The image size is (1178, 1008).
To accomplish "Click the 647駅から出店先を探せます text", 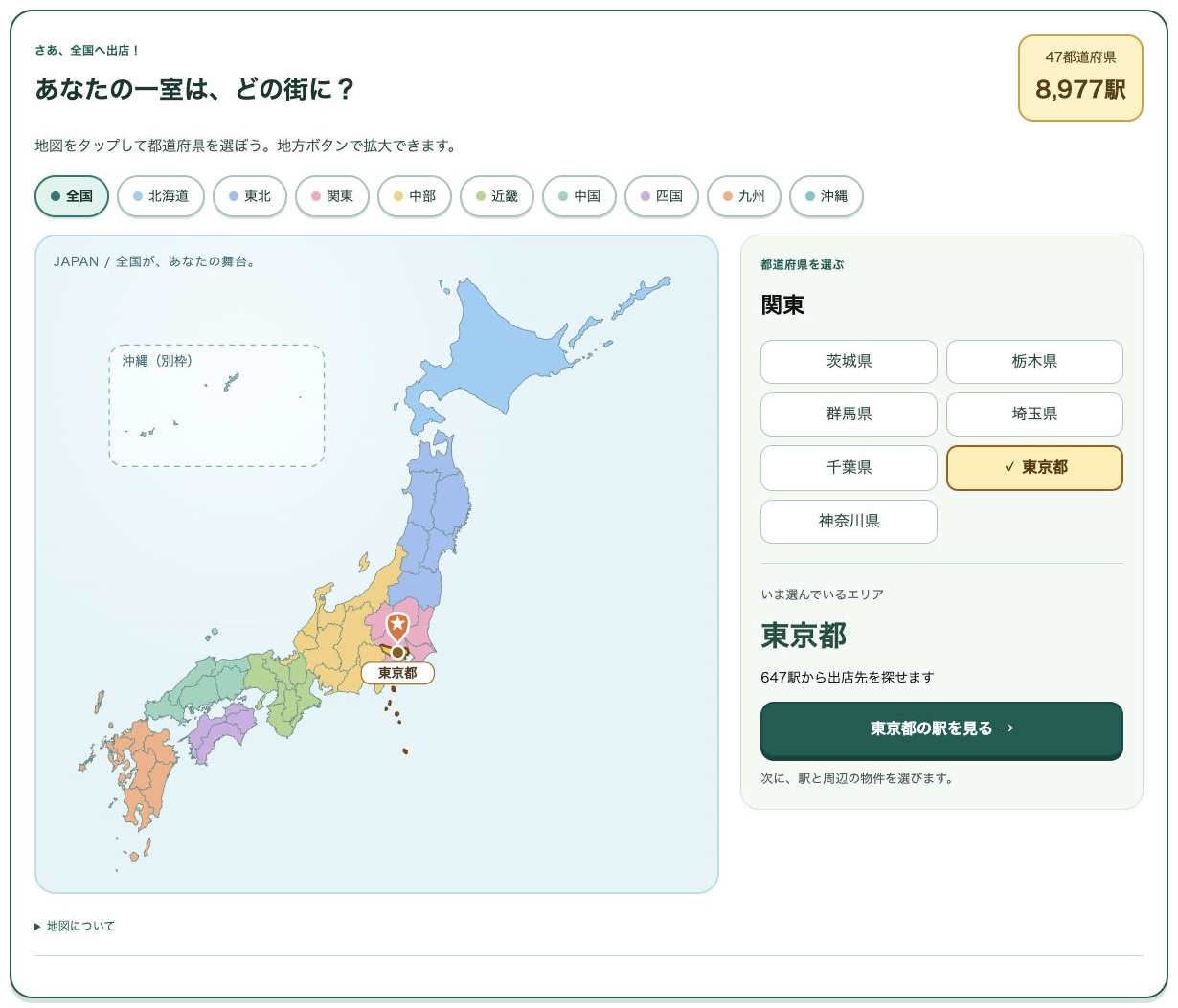I will coord(848,678).
